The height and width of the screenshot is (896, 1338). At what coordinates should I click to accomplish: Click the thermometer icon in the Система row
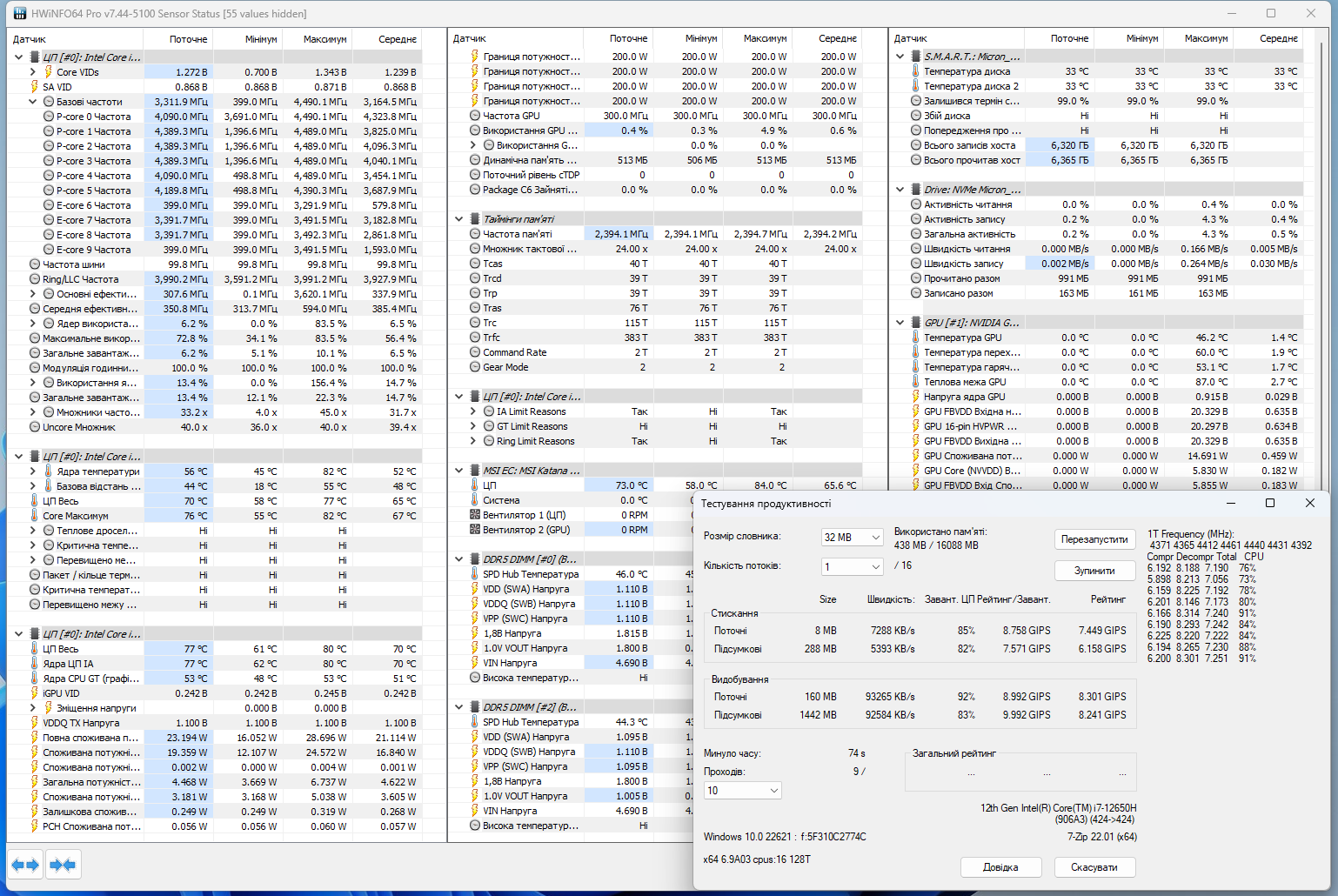[x=474, y=500]
